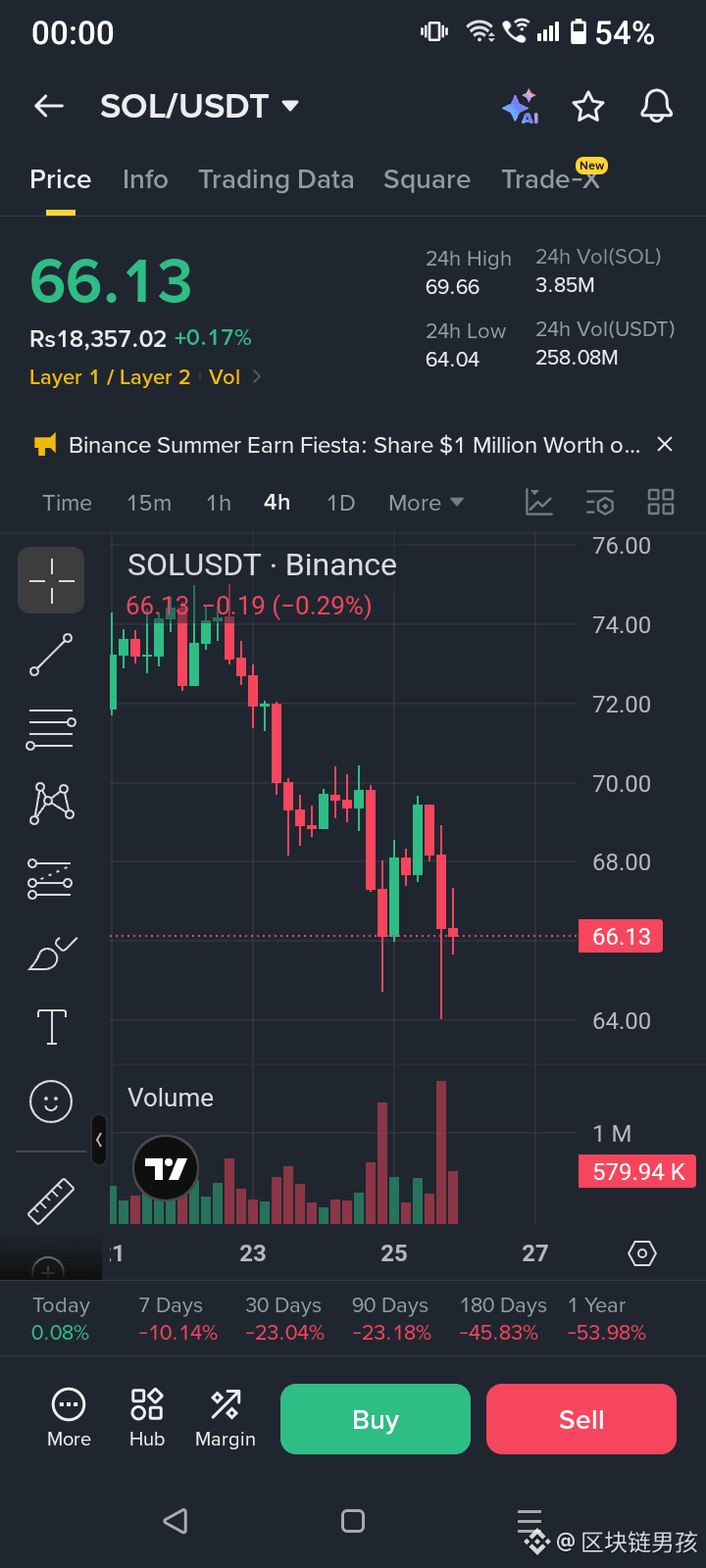706x1568 pixels.
Task: Tap 1 Year -53.98% performance
Action: [x=607, y=1318]
